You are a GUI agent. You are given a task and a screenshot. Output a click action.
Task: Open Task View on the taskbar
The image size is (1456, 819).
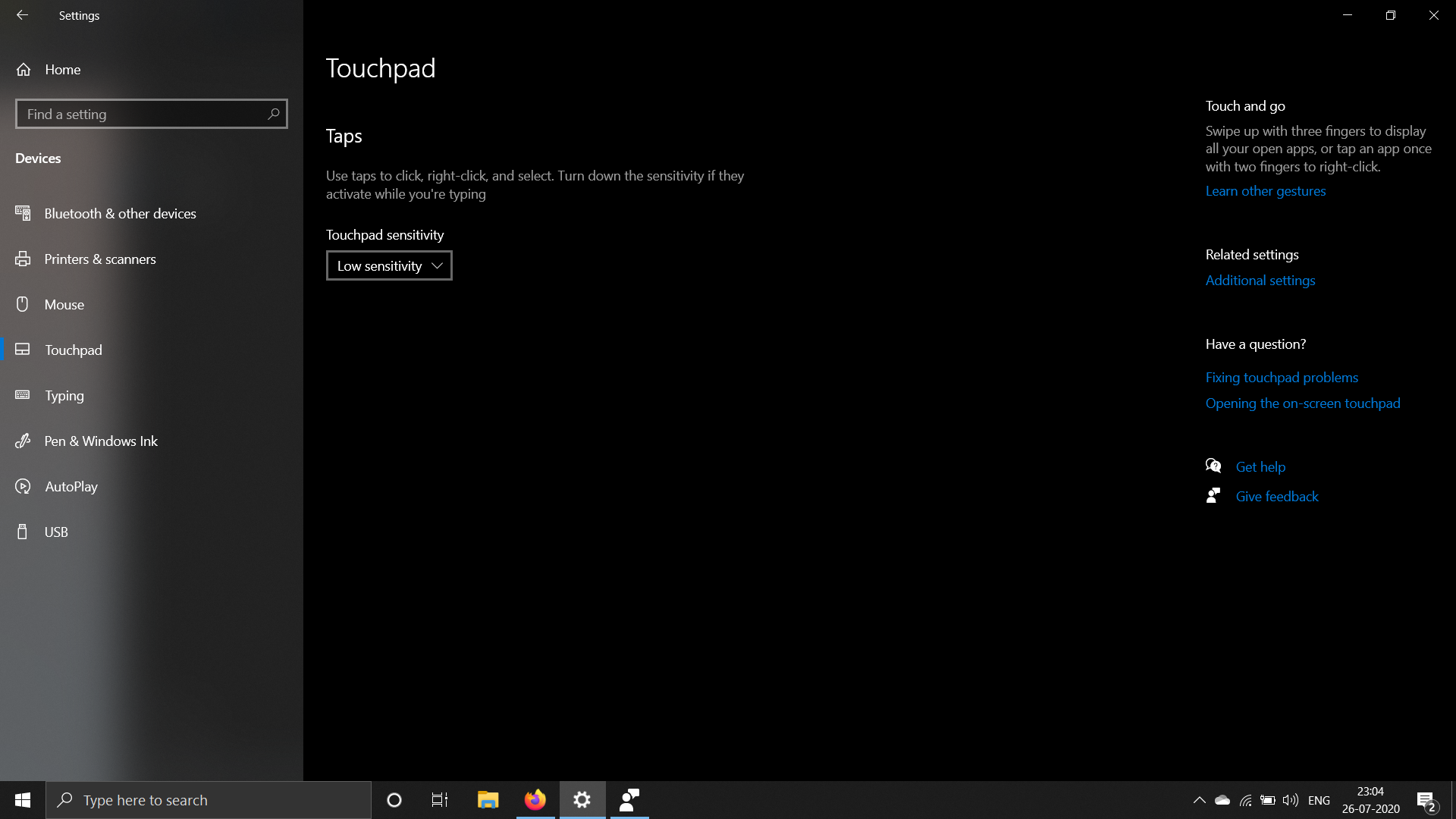tap(440, 800)
